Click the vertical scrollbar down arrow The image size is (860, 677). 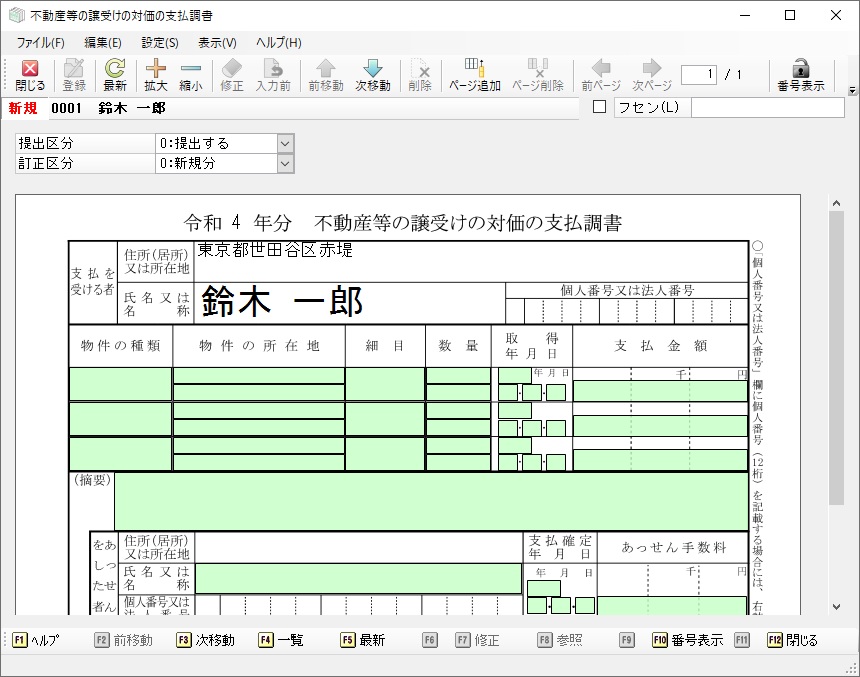point(836,606)
